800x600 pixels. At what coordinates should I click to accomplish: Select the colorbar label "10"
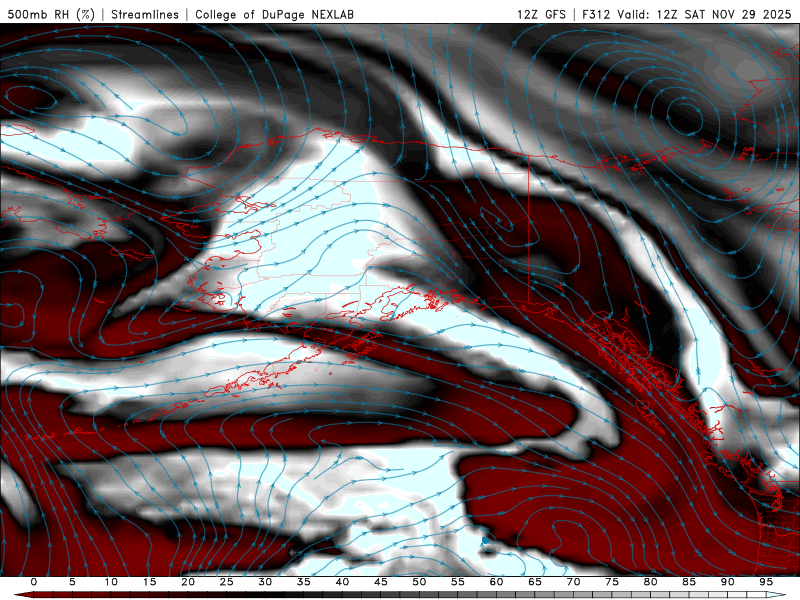click(111, 582)
